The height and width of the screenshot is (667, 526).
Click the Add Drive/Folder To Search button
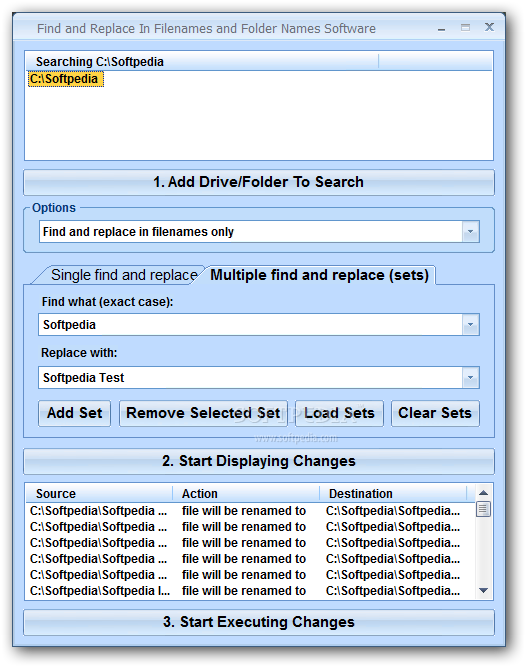click(259, 182)
